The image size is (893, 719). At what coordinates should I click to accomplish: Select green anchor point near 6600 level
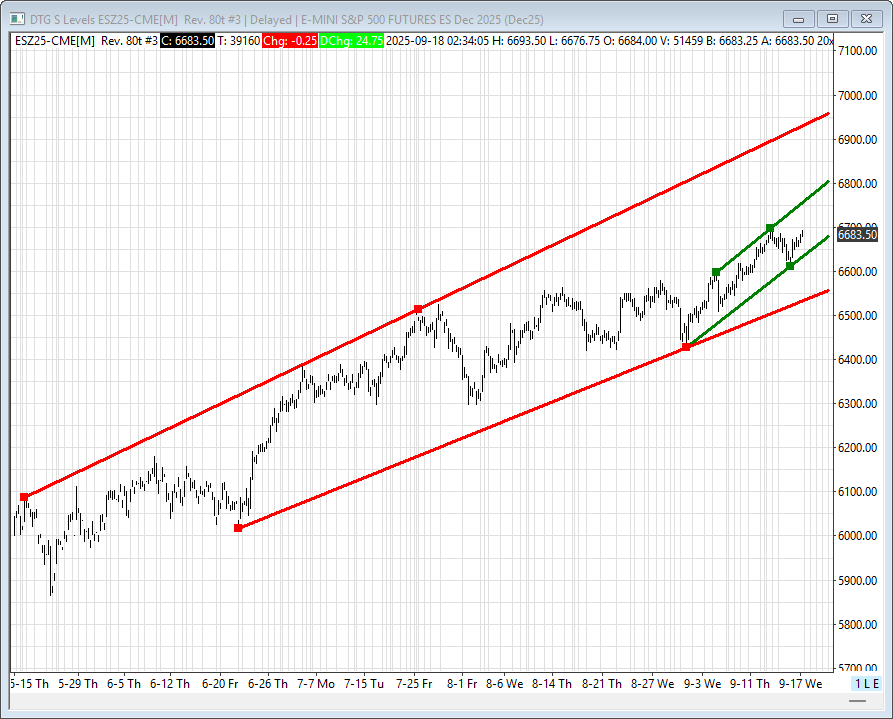coord(716,272)
